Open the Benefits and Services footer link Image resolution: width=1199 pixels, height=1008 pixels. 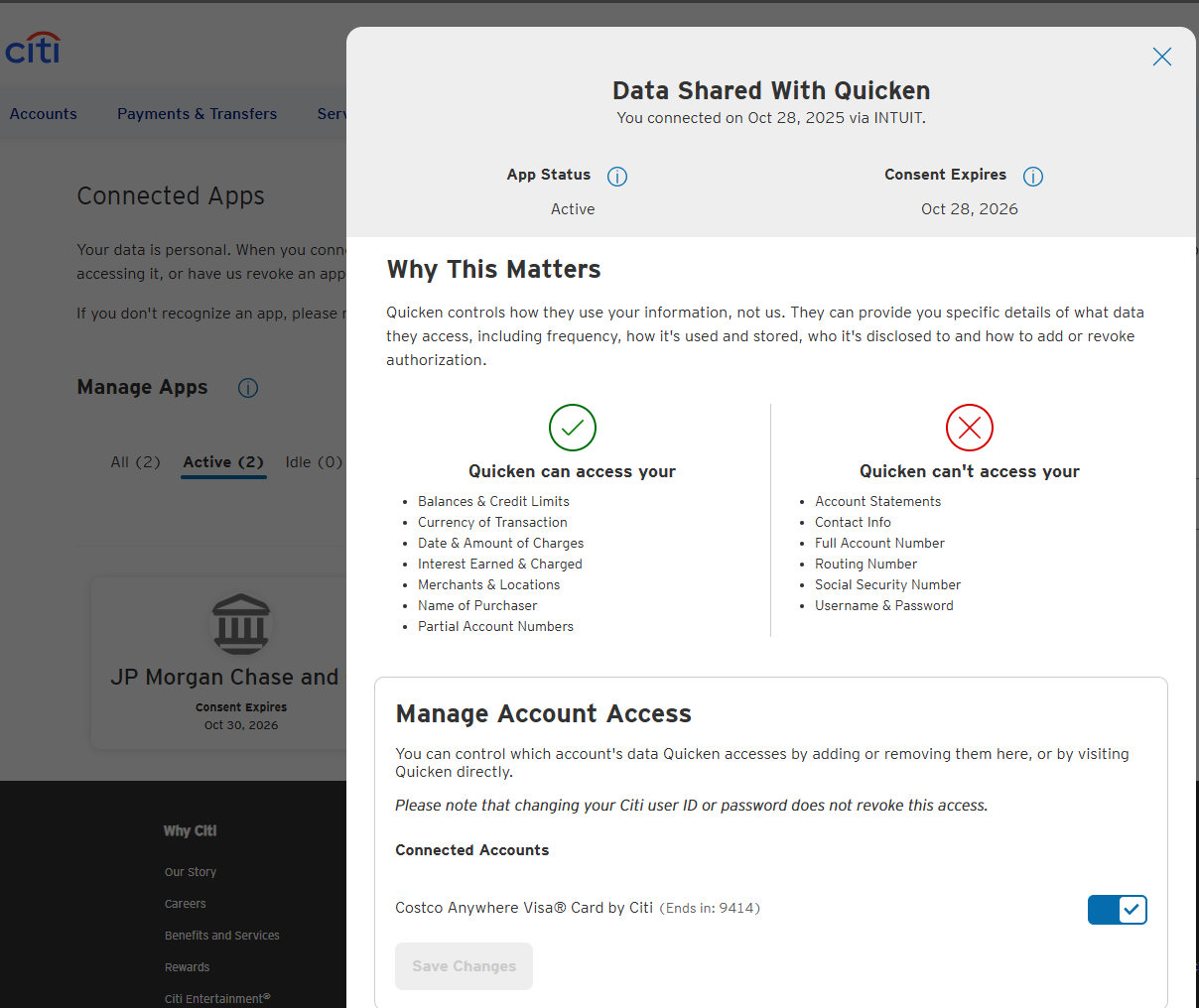tap(222, 936)
